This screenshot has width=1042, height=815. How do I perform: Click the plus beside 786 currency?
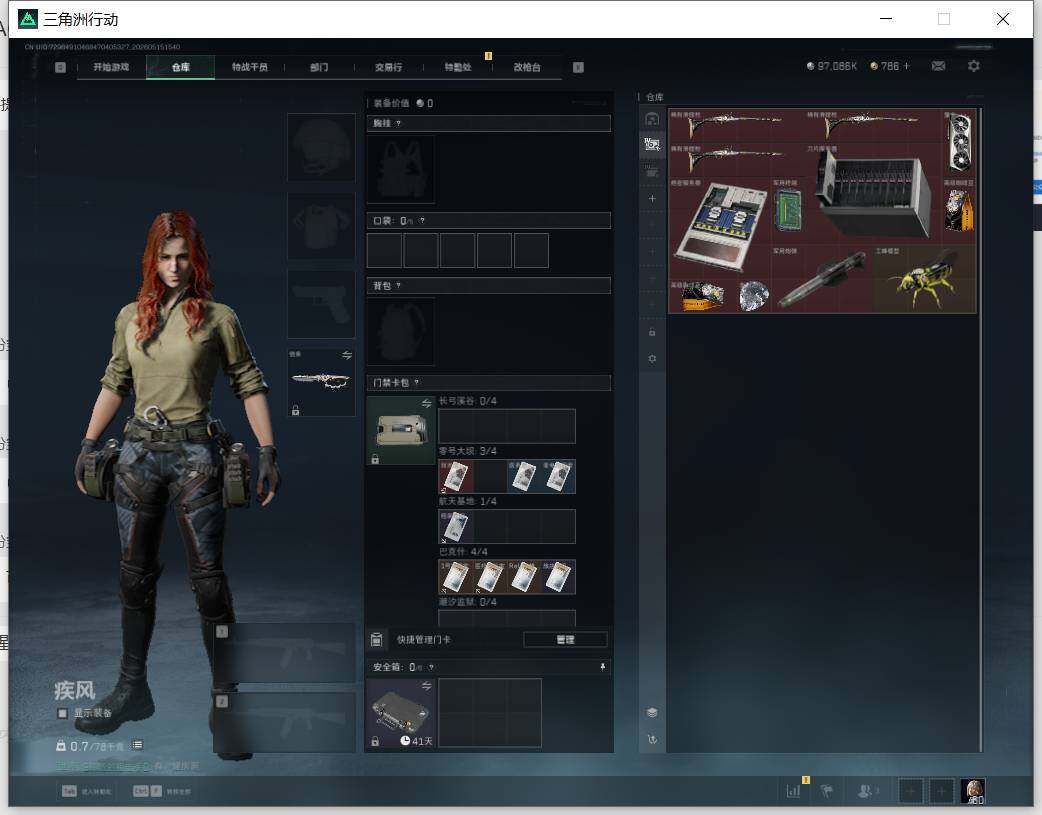906,66
